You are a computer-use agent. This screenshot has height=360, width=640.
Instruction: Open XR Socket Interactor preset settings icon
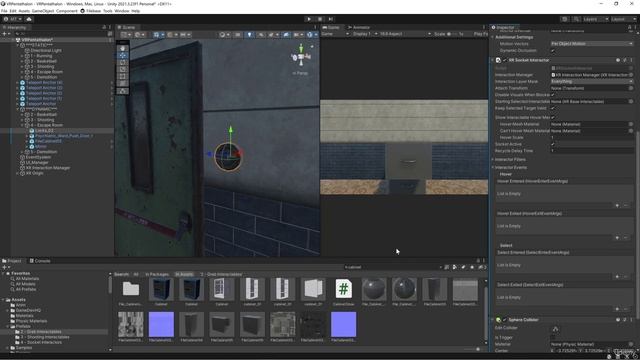[x=625, y=60]
